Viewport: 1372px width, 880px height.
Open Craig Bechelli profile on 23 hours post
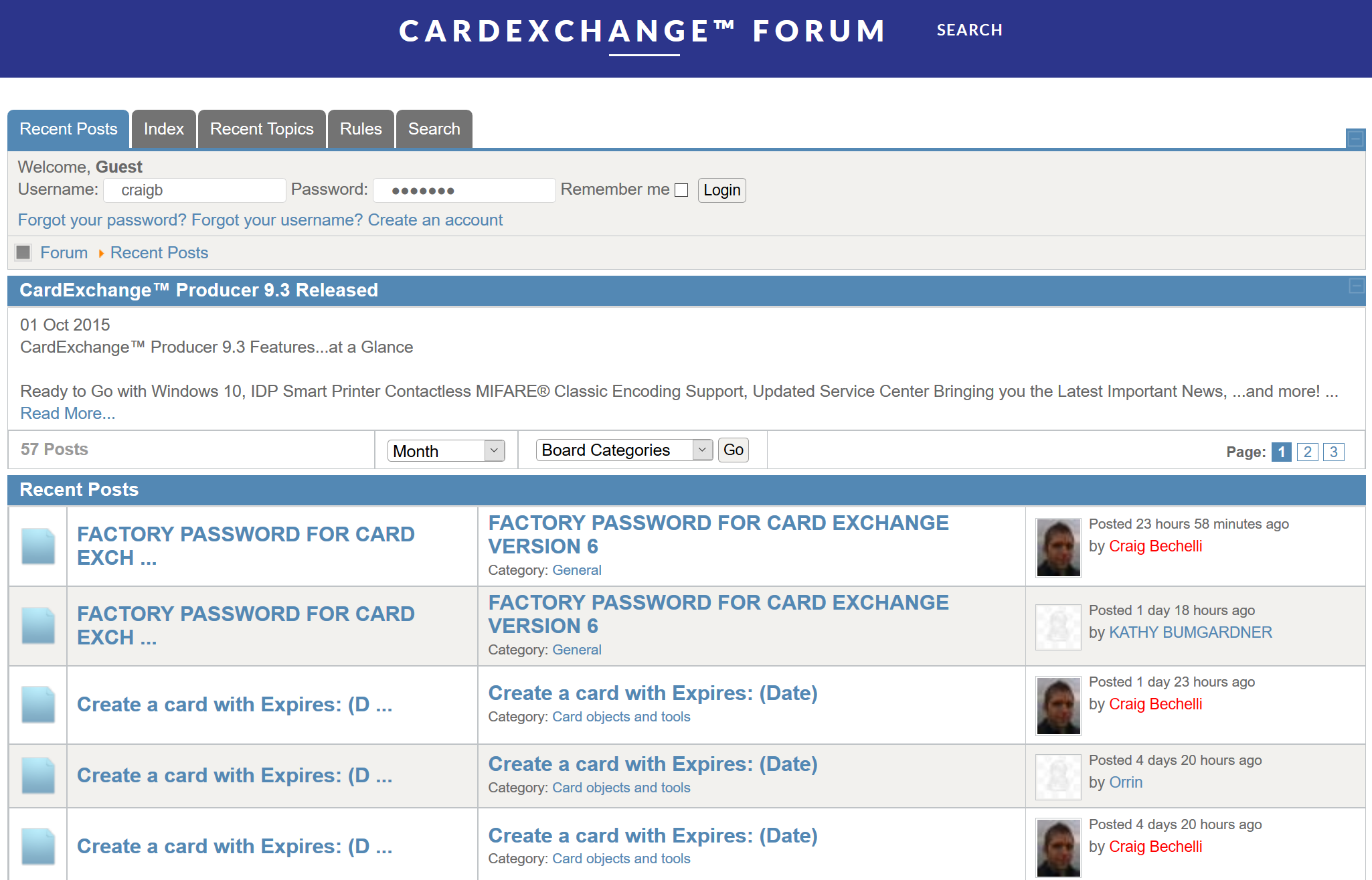(x=1155, y=546)
